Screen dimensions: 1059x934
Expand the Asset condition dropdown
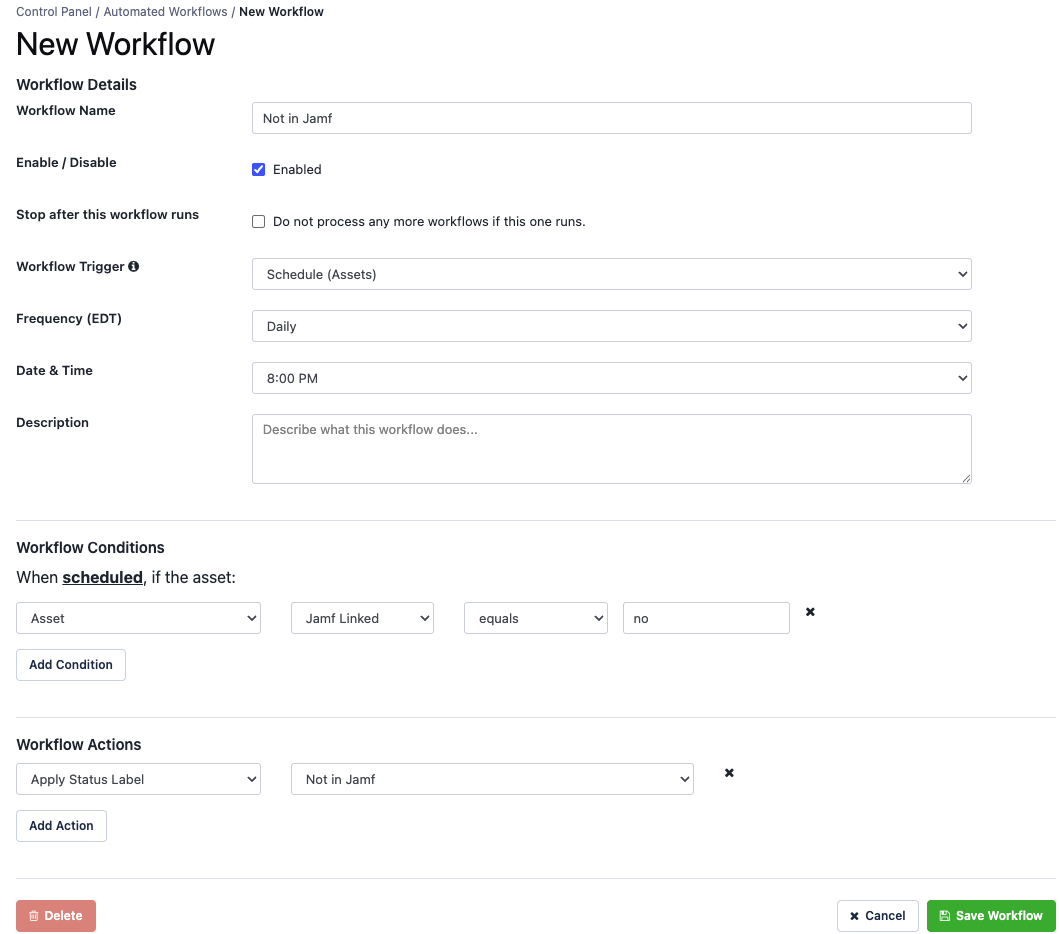(138, 618)
